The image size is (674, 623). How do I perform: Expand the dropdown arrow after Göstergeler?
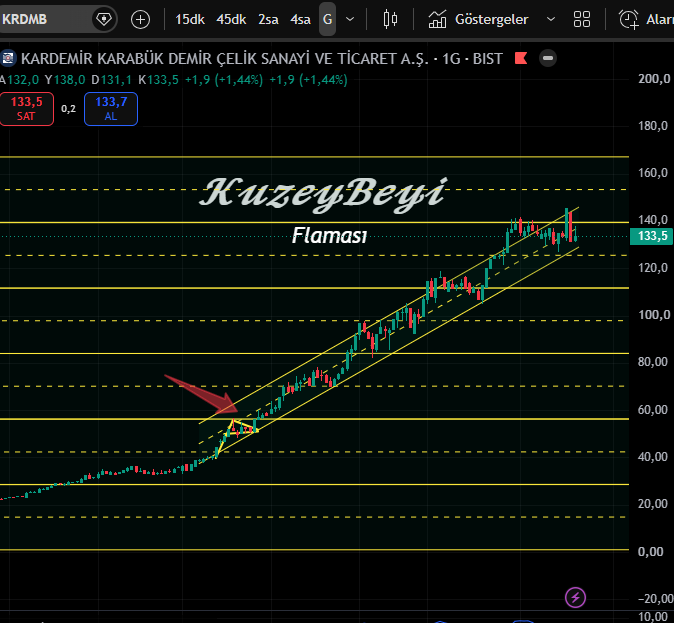pyautogui.click(x=551, y=19)
